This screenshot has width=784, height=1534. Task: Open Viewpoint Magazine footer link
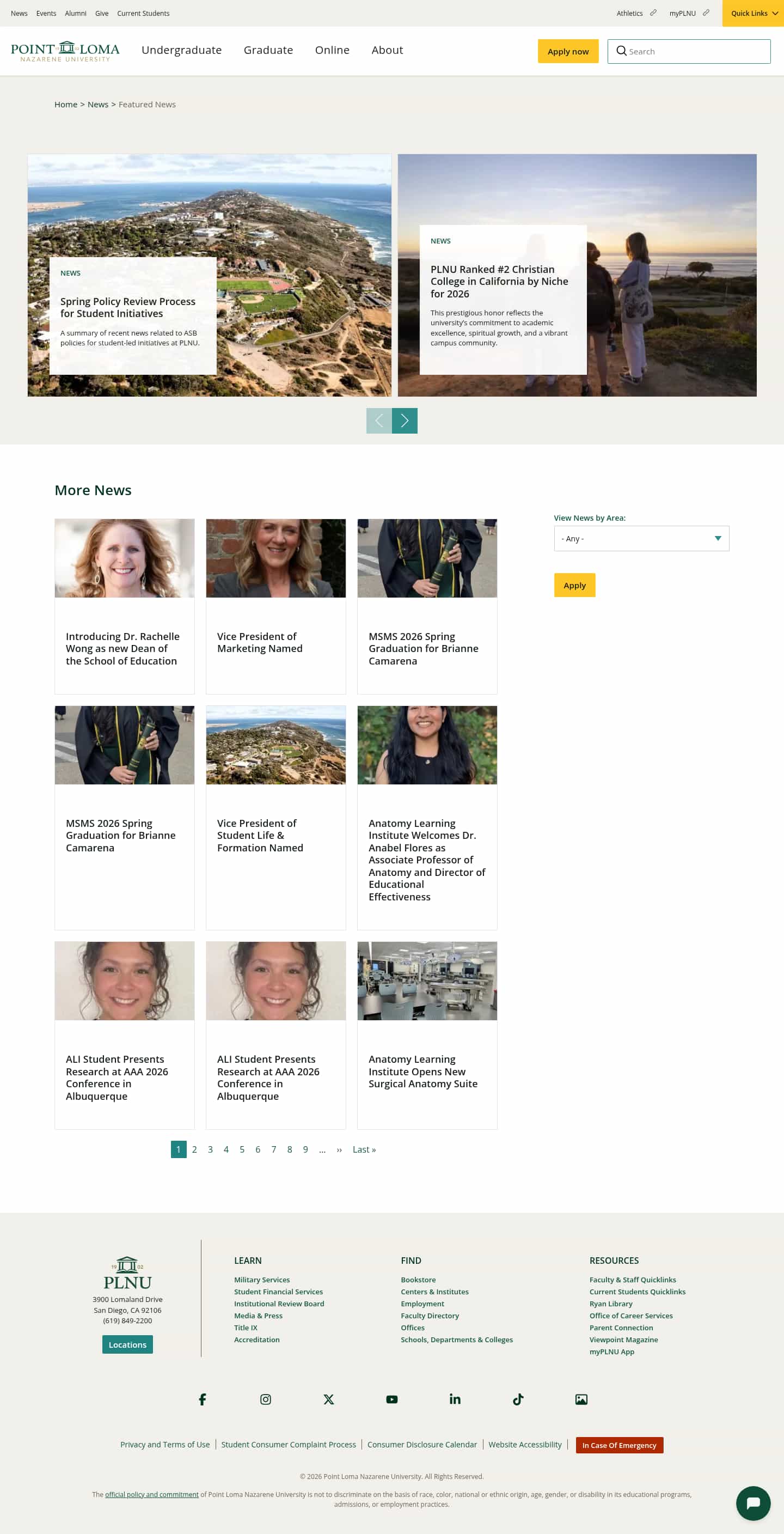tap(623, 1340)
